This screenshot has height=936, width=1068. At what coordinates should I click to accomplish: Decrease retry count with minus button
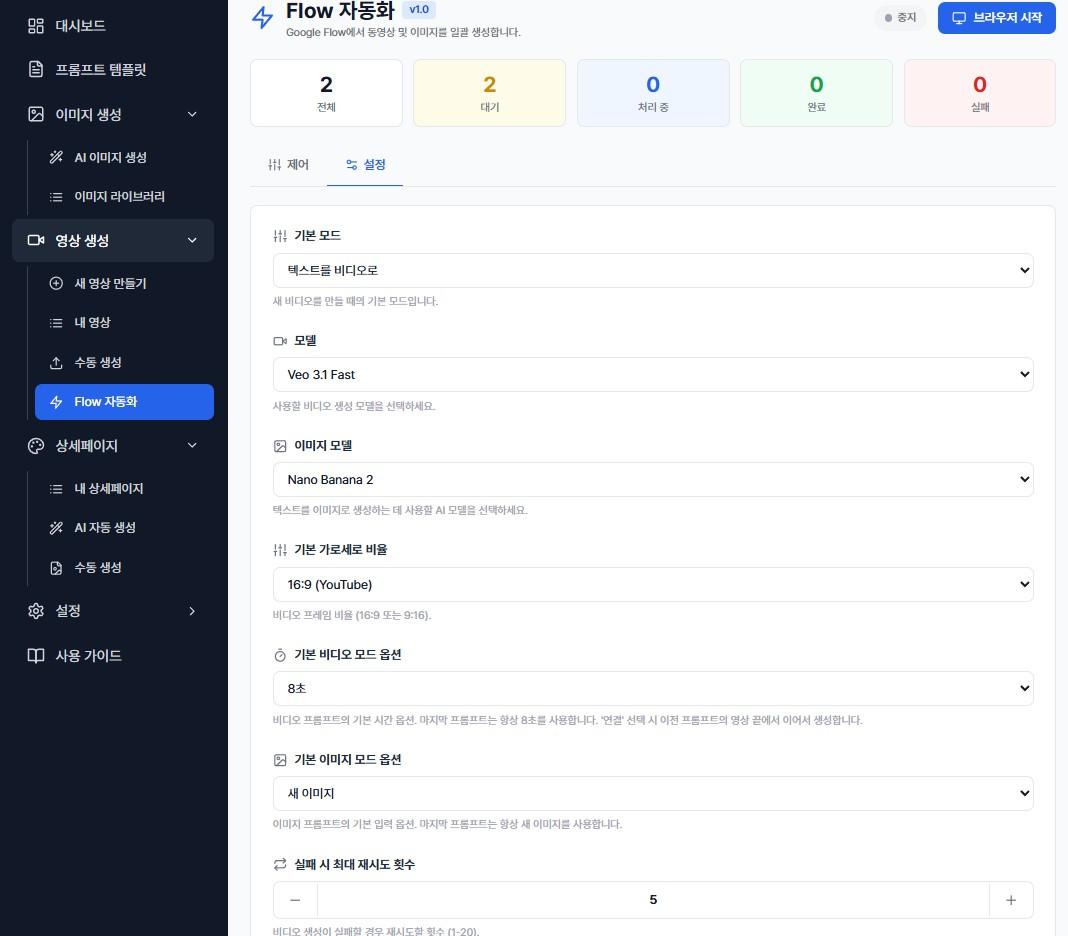295,900
